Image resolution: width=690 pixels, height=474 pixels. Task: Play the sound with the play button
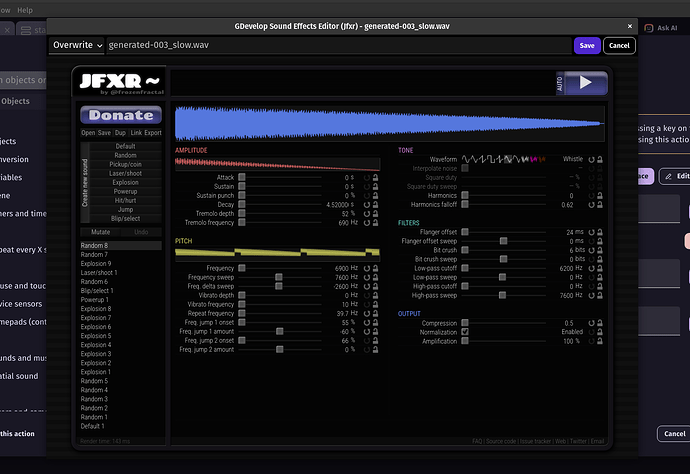587,84
